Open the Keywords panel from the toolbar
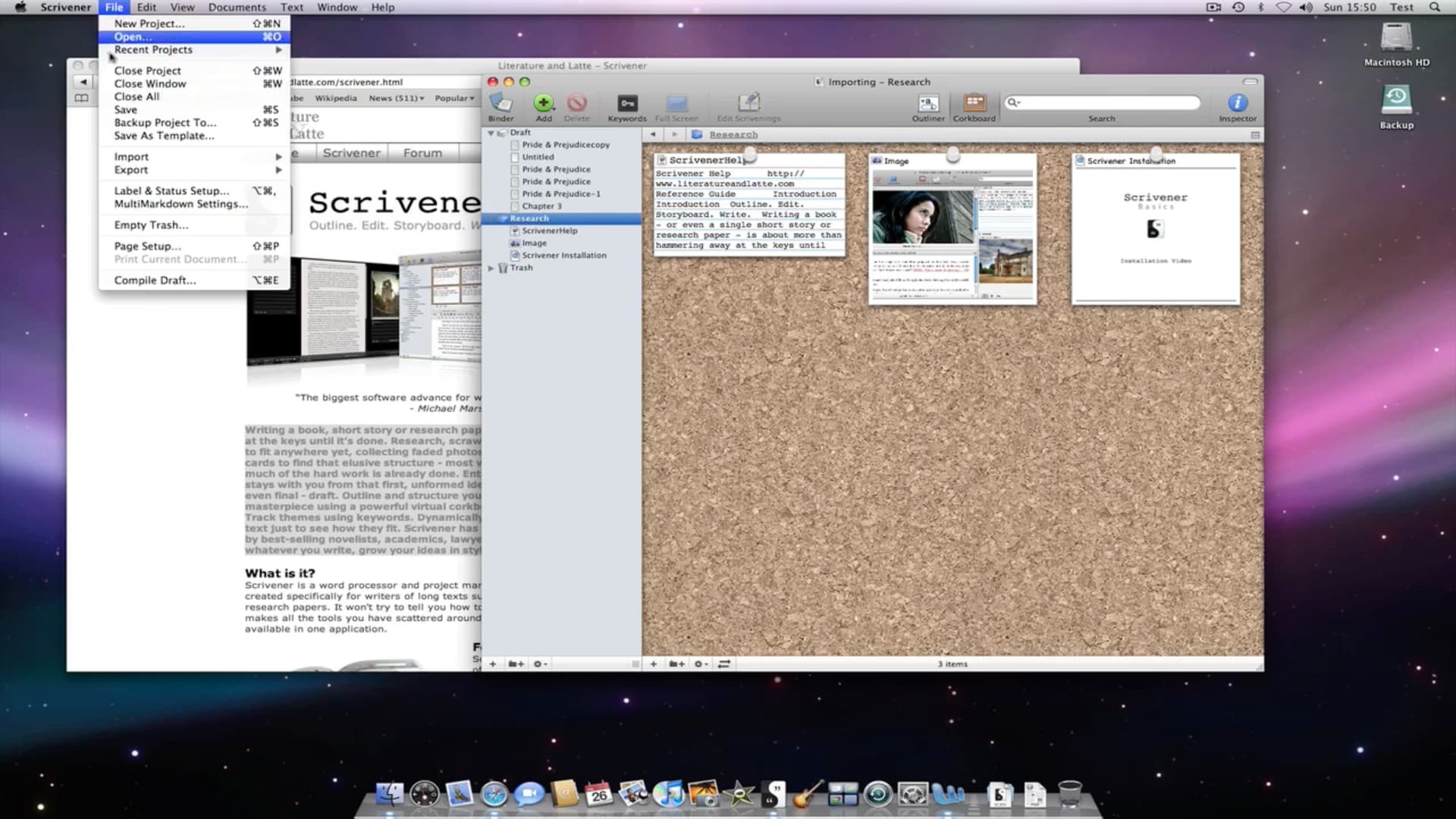Viewport: 1456px width, 819px height. point(627,107)
